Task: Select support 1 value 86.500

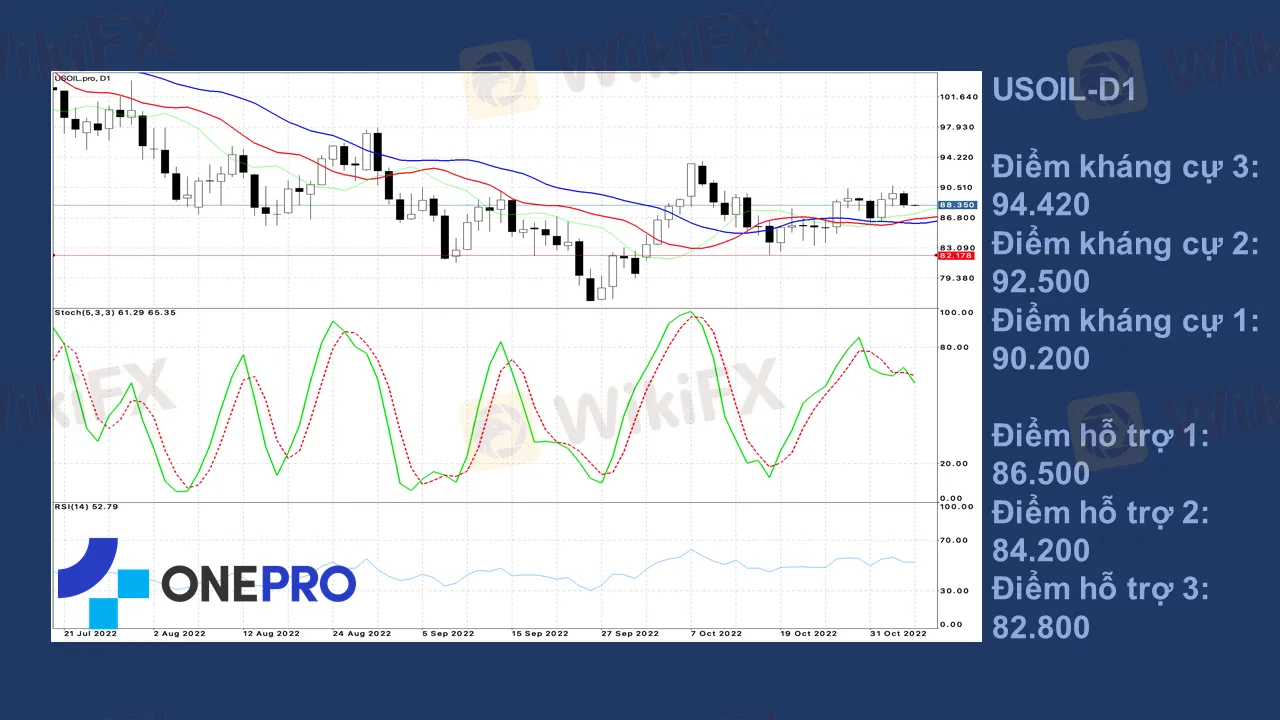Action: [x=1040, y=473]
